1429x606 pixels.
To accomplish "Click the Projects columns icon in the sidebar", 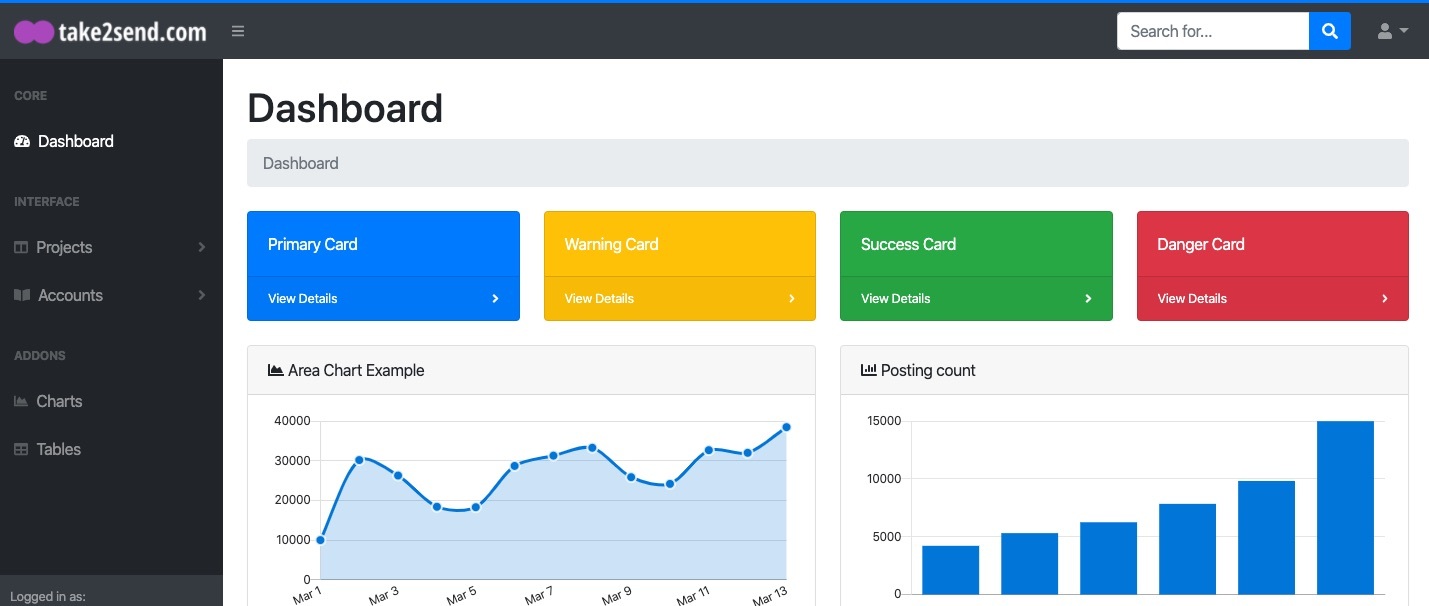I will pos(21,247).
